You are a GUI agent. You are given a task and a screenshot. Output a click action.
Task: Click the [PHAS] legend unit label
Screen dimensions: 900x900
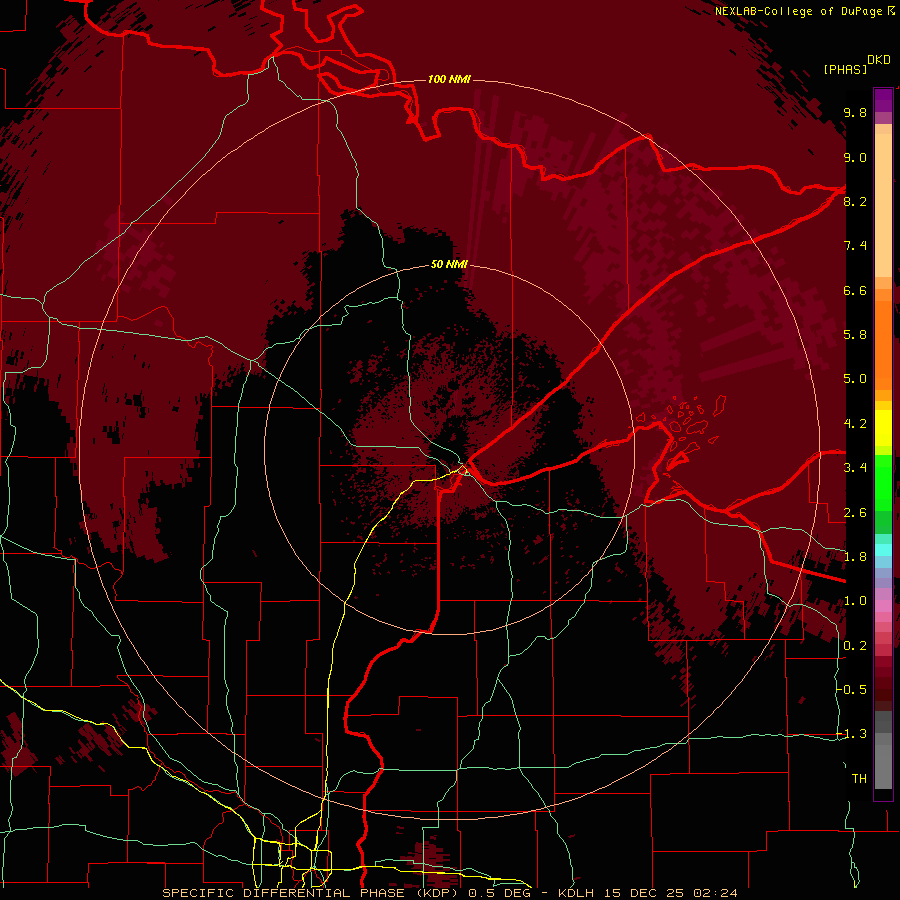click(845, 70)
